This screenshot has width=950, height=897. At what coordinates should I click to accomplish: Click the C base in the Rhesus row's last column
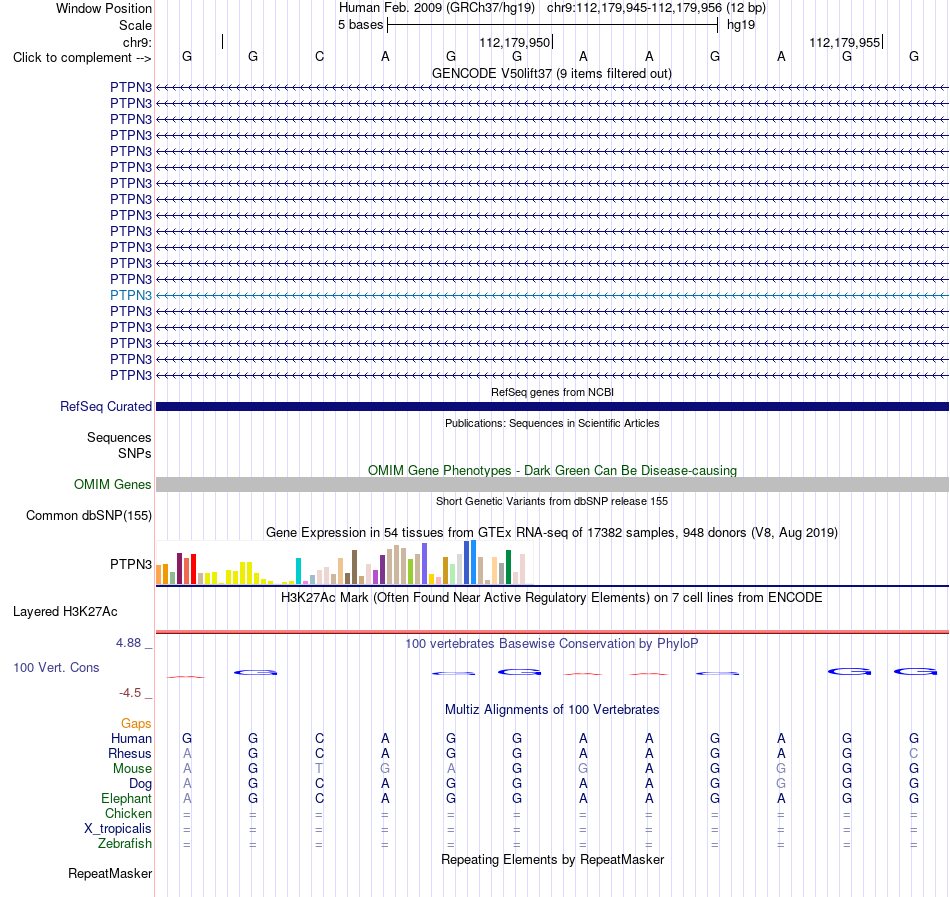click(914, 753)
